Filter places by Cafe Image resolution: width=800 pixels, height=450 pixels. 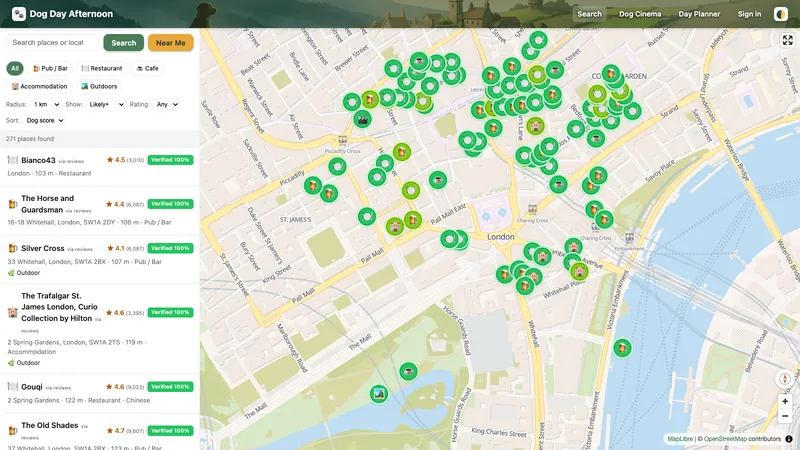click(x=147, y=68)
